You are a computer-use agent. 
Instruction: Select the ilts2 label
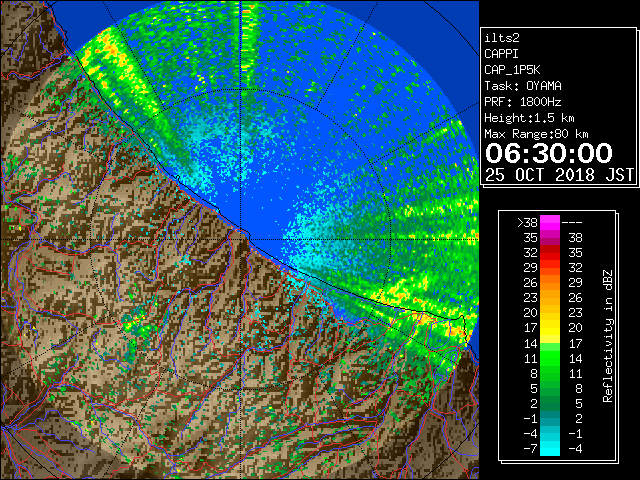502,38
